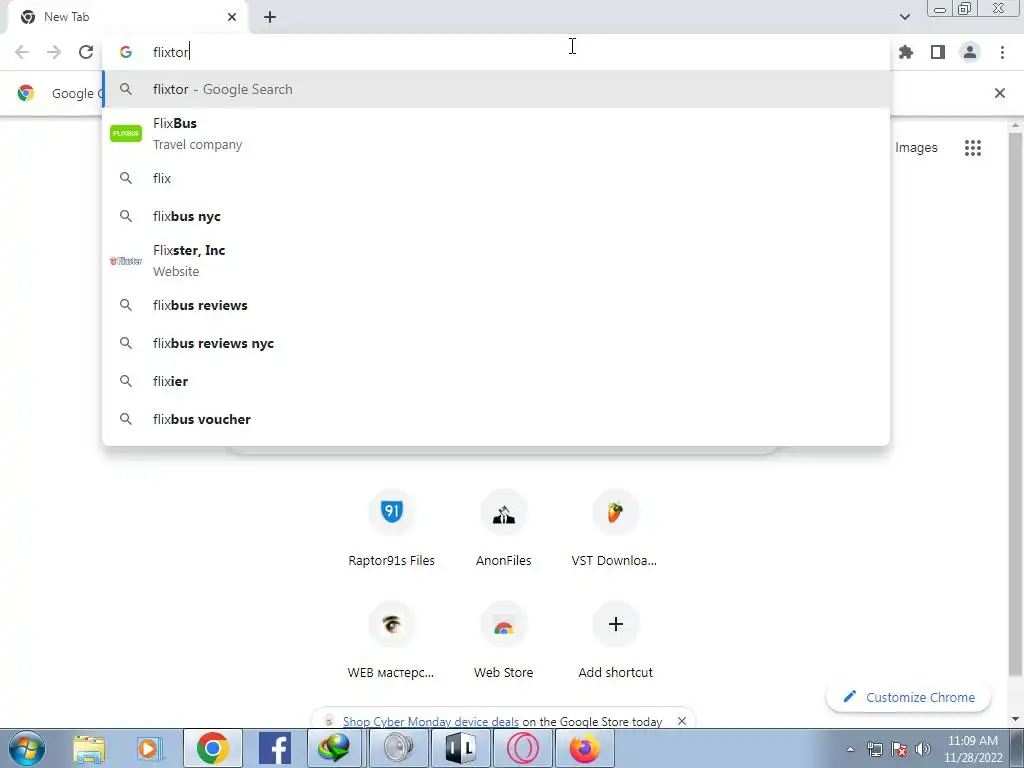Screen dimensions: 1024x768
Task: Go back with the back arrow
Action: [22, 52]
